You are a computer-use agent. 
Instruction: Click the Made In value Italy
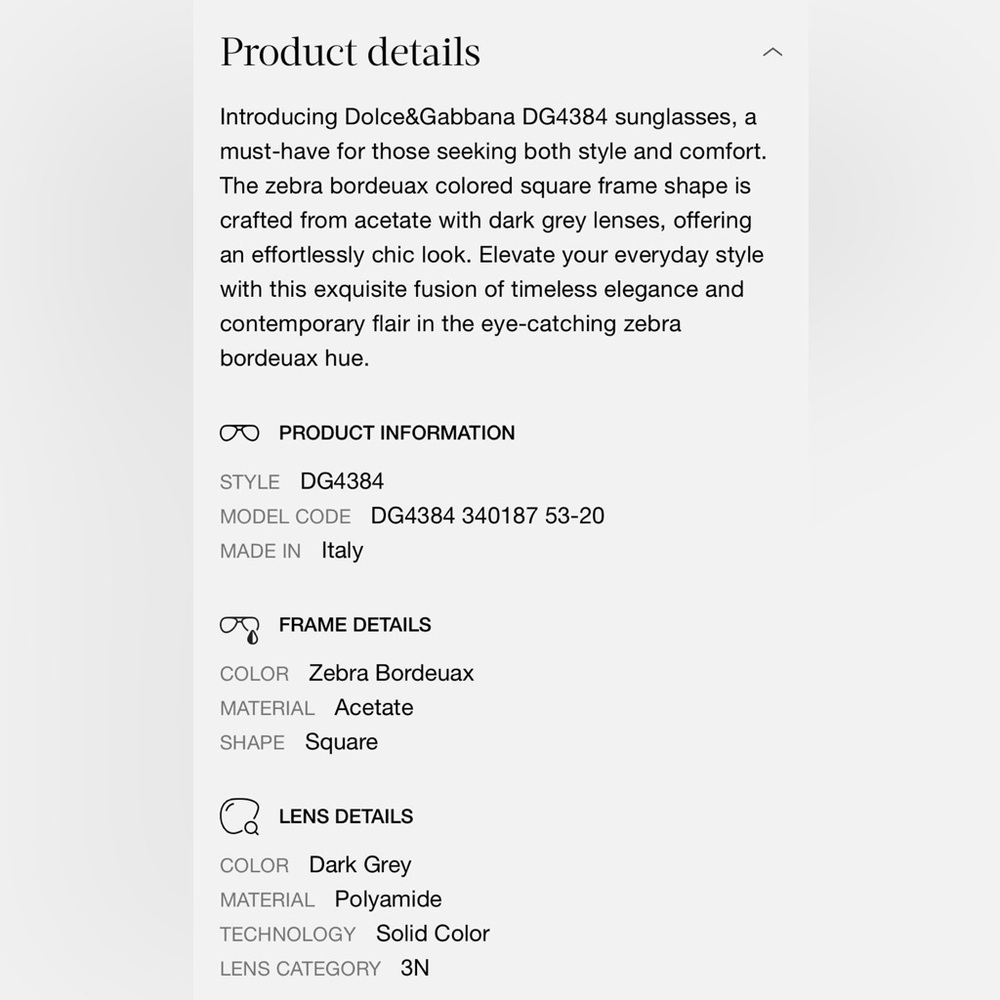[342, 550]
